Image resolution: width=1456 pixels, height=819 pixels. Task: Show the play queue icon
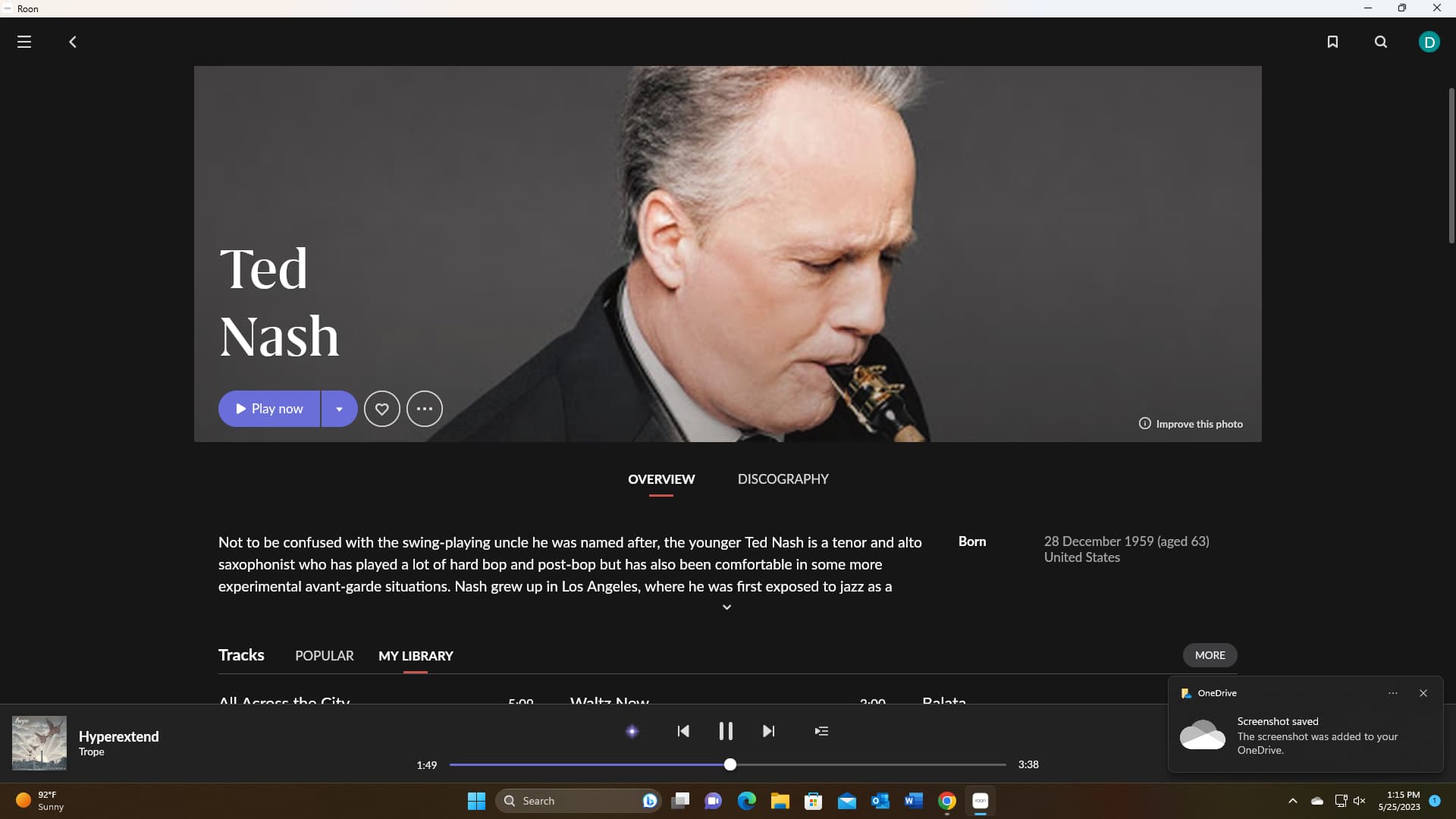click(x=821, y=731)
